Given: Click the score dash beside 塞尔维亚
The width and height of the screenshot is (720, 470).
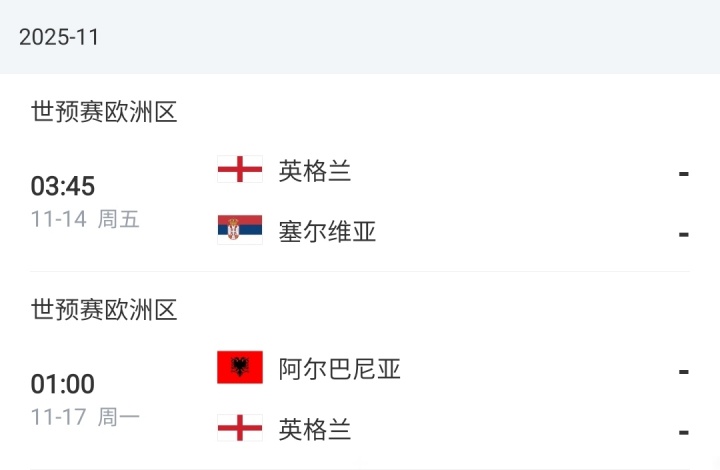Looking at the screenshot, I should [684, 234].
